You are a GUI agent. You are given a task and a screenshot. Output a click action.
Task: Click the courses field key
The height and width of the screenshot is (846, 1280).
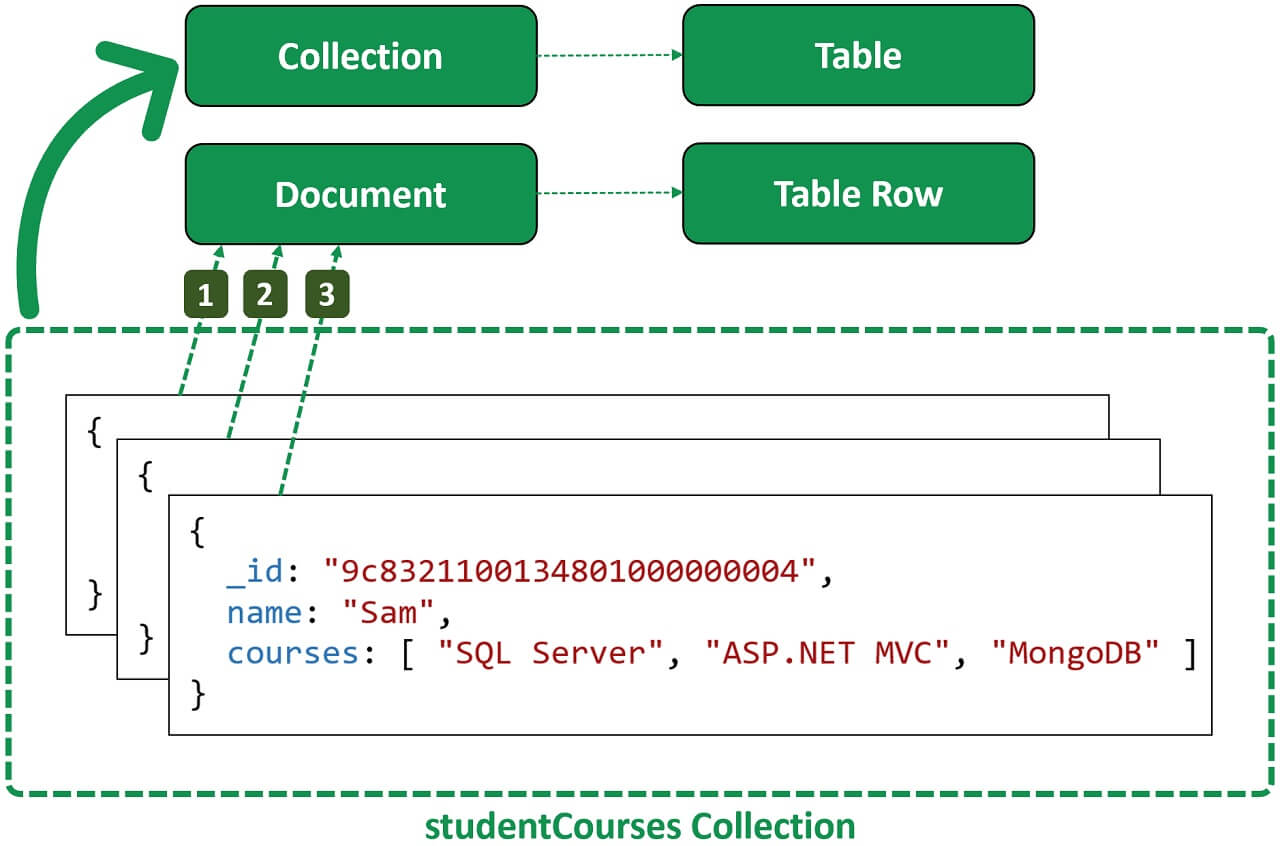(x=292, y=653)
